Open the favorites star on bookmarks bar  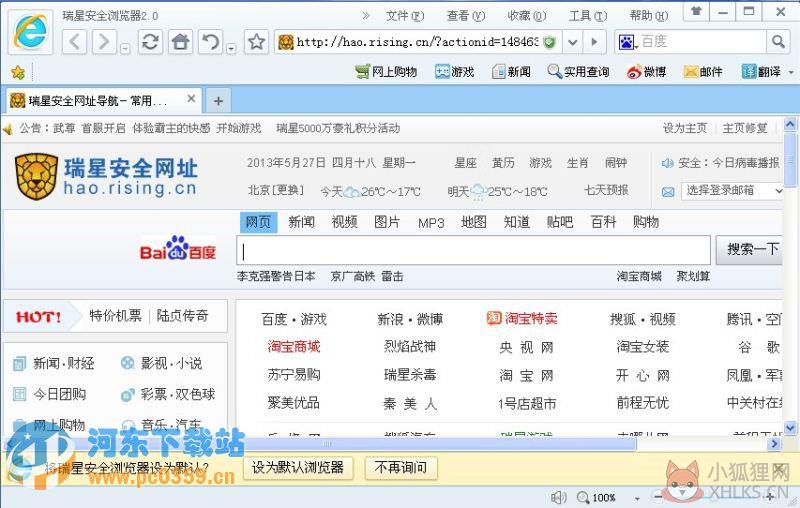(18, 72)
